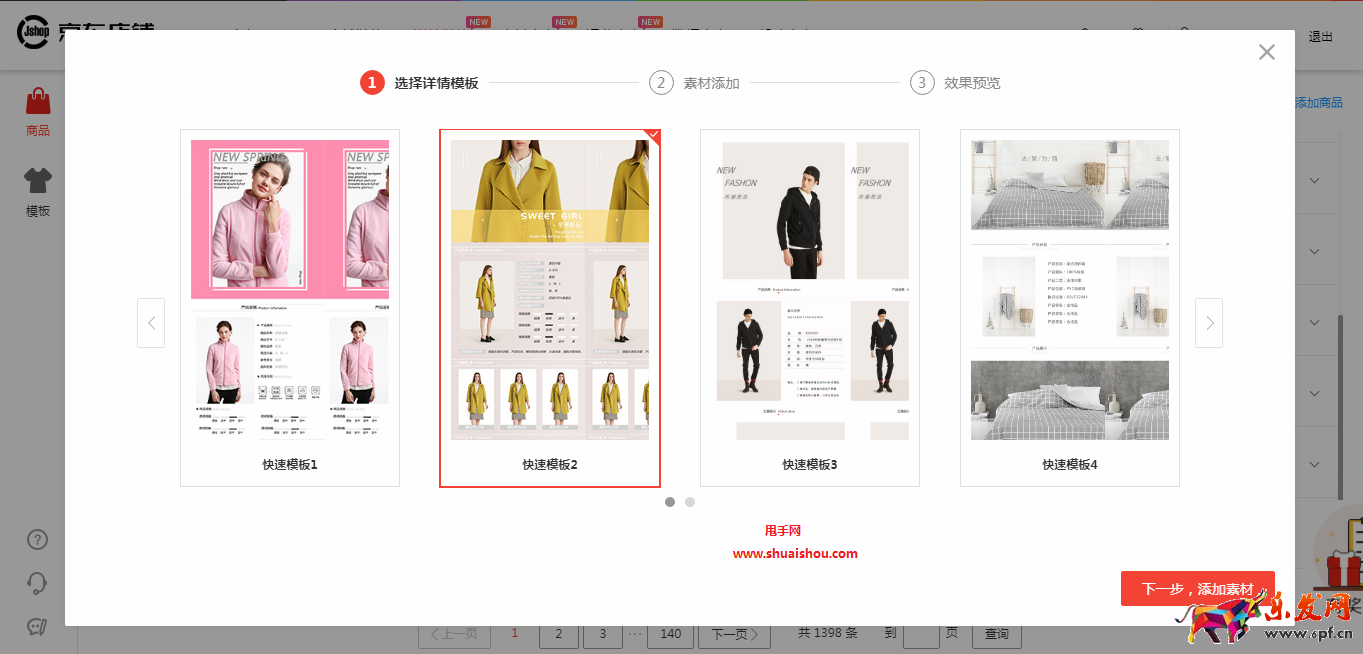1363x654 pixels.
Task: Click the 退出 logout link
Action: pyautogui.click(x=1321, y=37)
